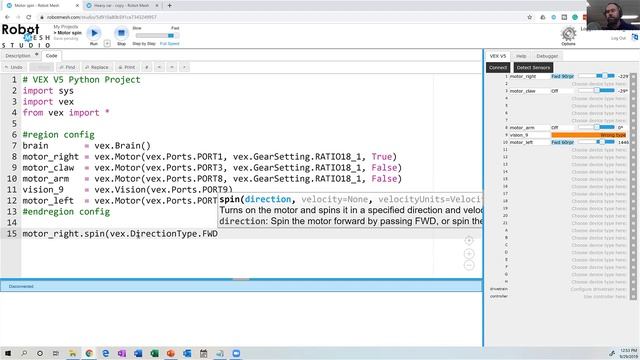
Task: Adjust the motor_claw velocity slider
Action: [x=596, y=91]
